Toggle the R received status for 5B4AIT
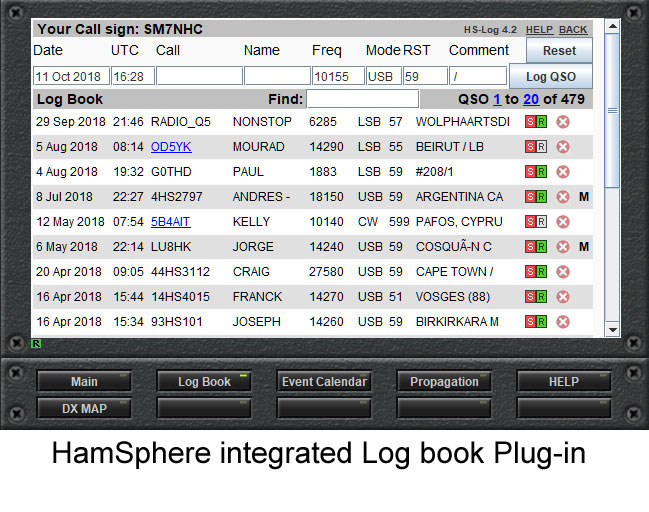Viewport: 649px width, 512px height. click(541, 222)
